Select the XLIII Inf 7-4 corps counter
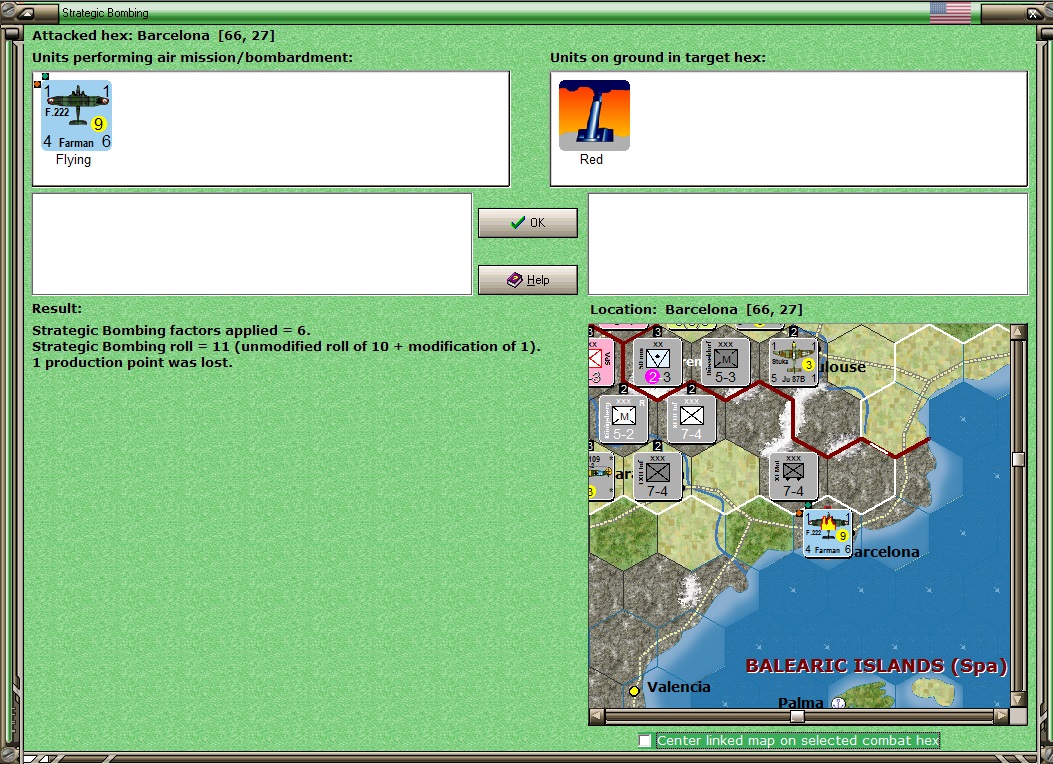1053x764 pixels. [691, 419]
